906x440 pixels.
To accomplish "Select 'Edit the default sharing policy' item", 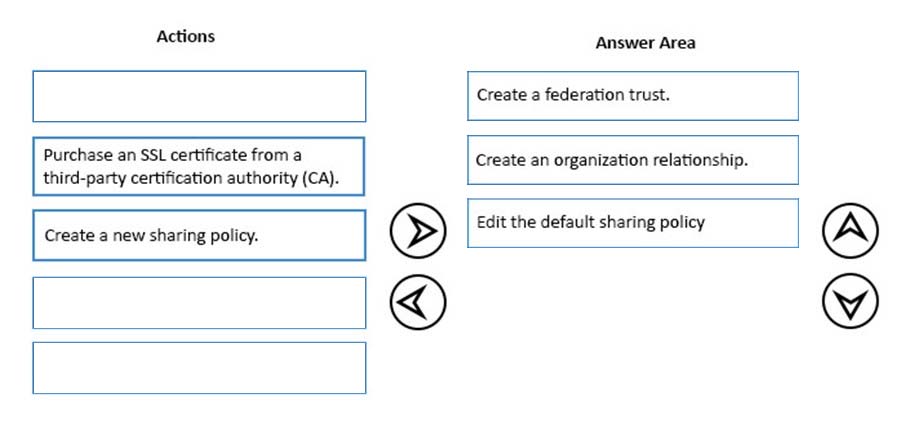I will pos(633,223).
